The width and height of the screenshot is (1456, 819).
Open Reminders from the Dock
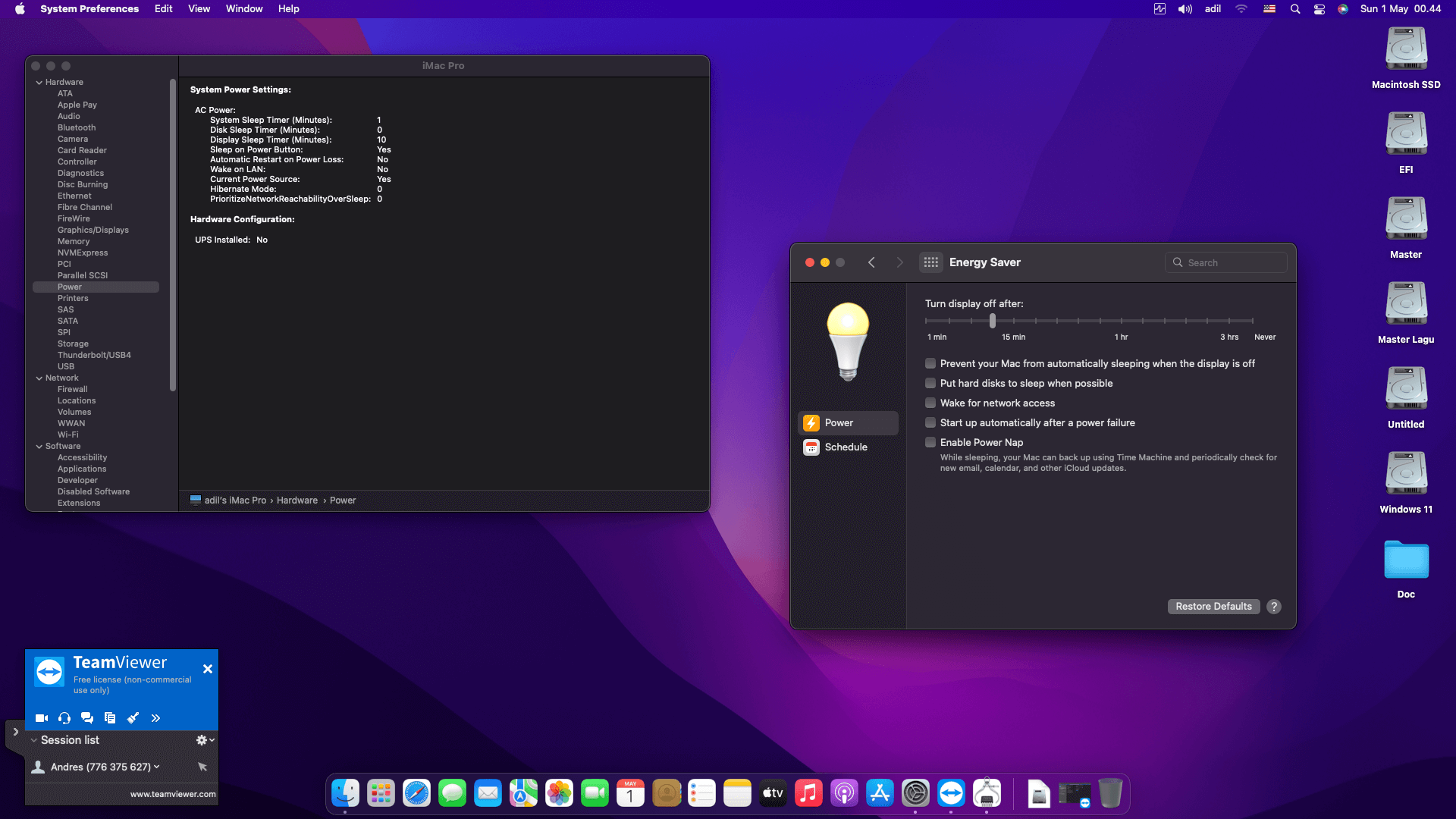(701, 793)
